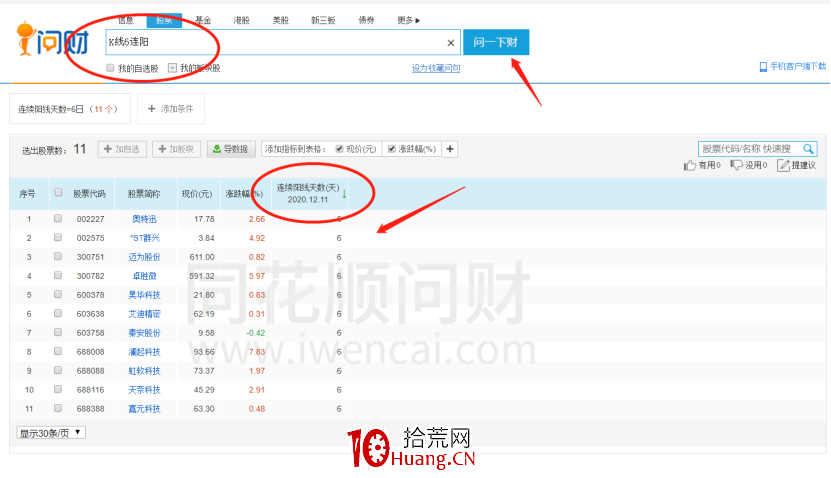Click the thumbs-up 有用 icon
Viewport: 831px width, 478px height.
tap(689, 165)
